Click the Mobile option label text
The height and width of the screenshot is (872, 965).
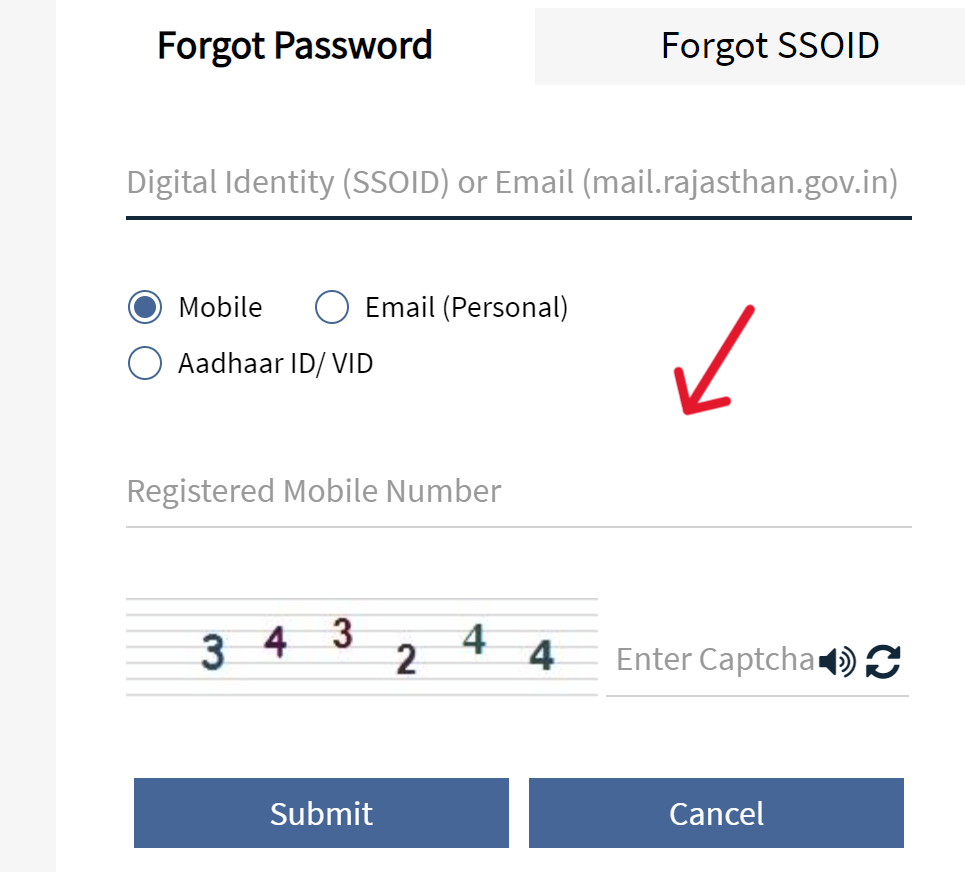coord(219,307)
